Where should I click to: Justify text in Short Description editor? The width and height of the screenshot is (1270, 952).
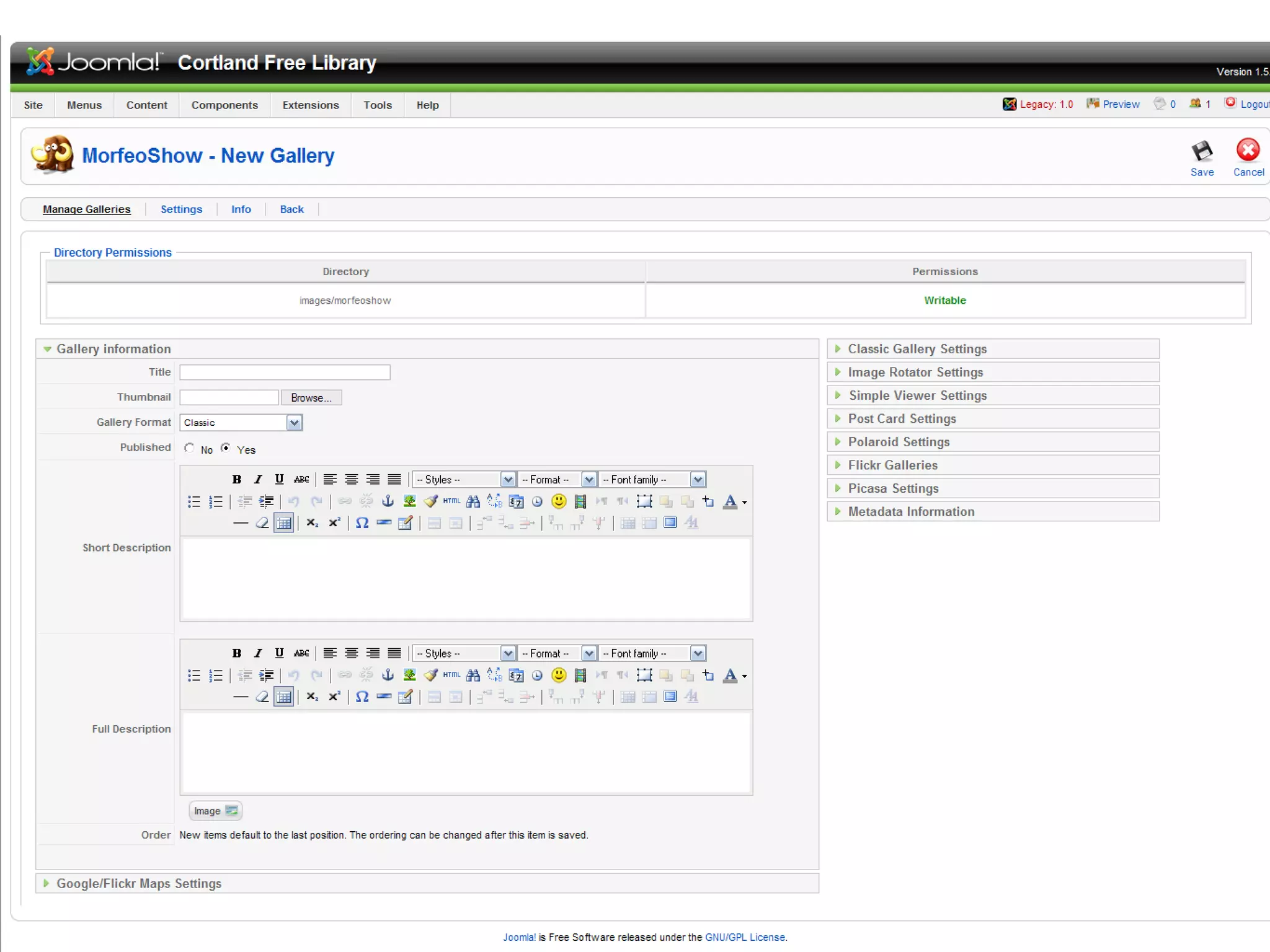[x=394, y=479]
